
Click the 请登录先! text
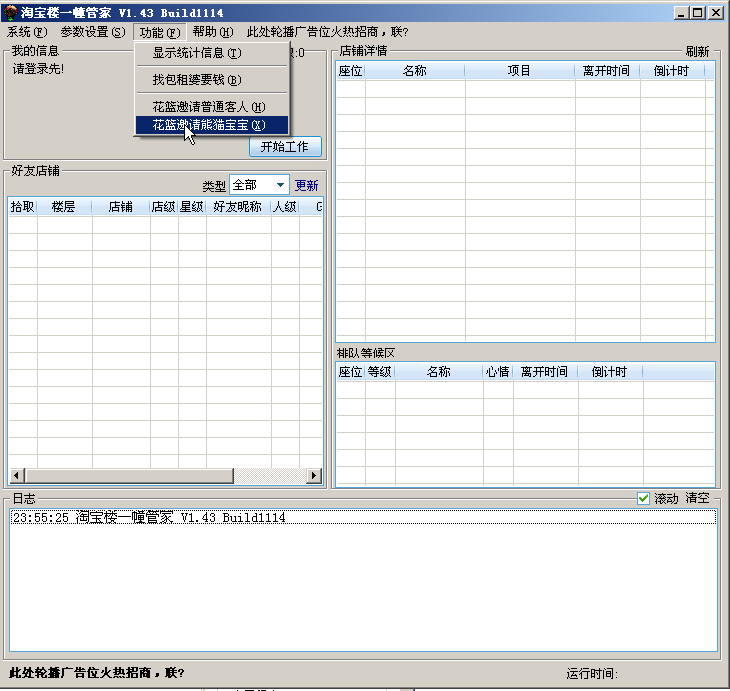[38, 69]
